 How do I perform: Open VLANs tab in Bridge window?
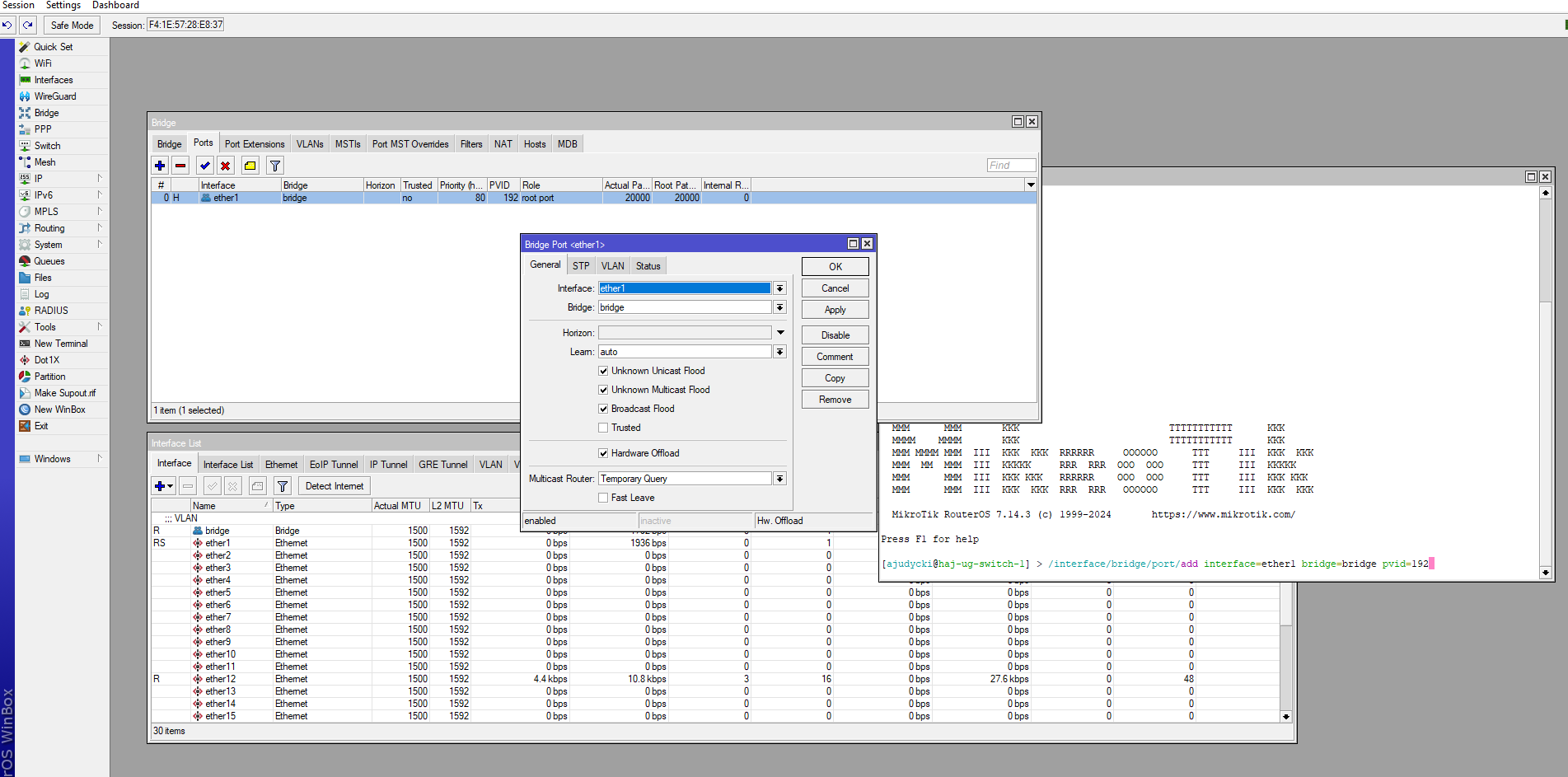coord(310,144)
